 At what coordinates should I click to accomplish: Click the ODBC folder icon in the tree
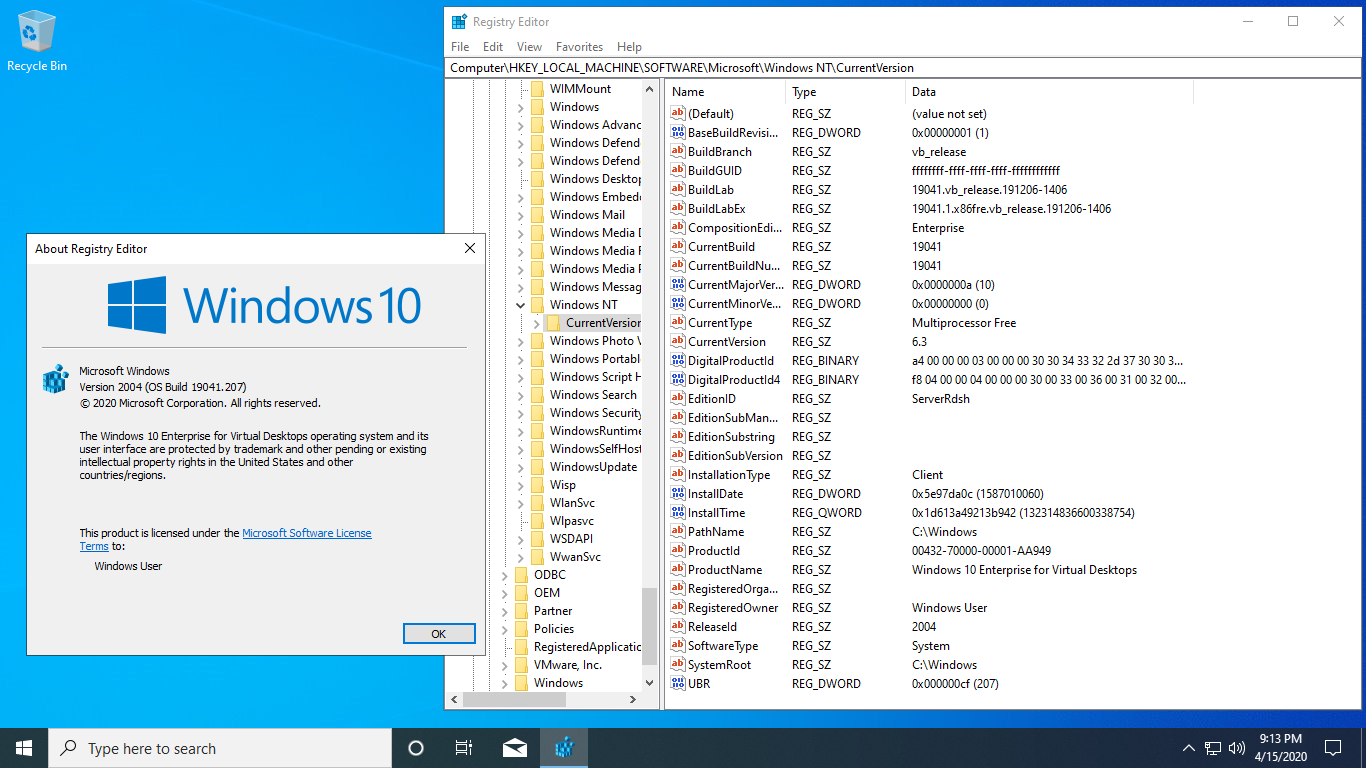(x=521, y=575)
